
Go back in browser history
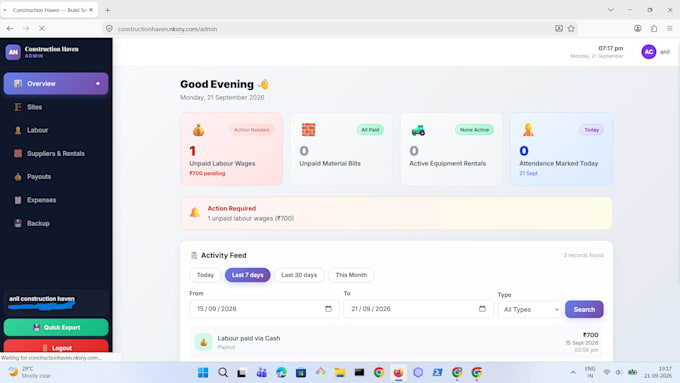pyautogui.click(x=10, y=29)
